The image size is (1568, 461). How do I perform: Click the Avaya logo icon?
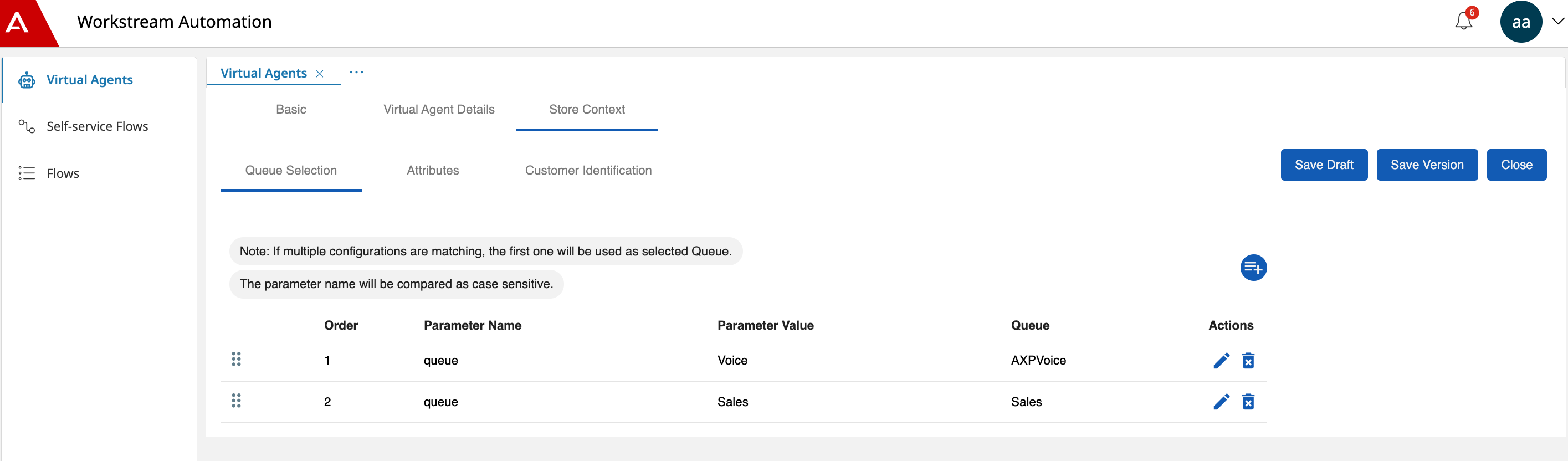[x=17, y=23]
